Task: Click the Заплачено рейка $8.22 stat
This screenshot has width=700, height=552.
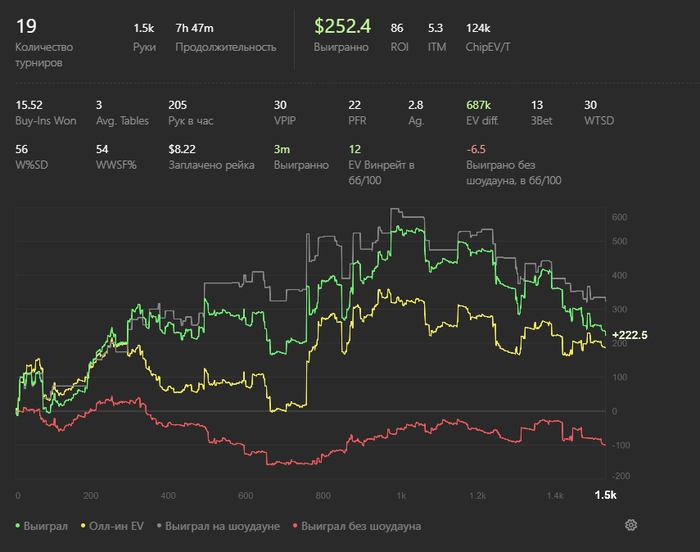Action: coord(181,148)
